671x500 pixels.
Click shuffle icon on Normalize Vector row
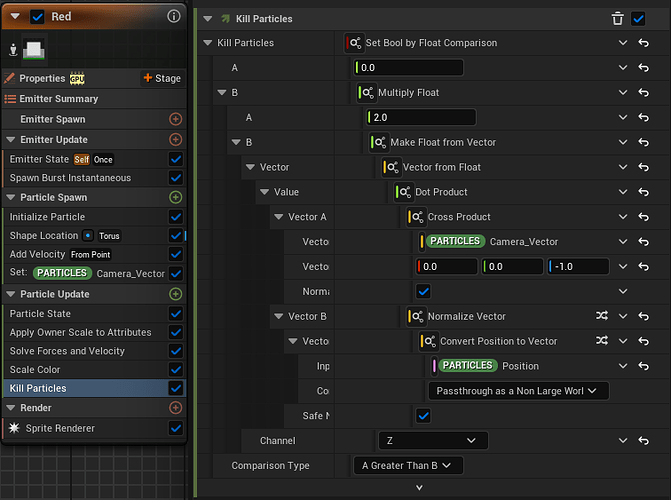tap(602, 316)
